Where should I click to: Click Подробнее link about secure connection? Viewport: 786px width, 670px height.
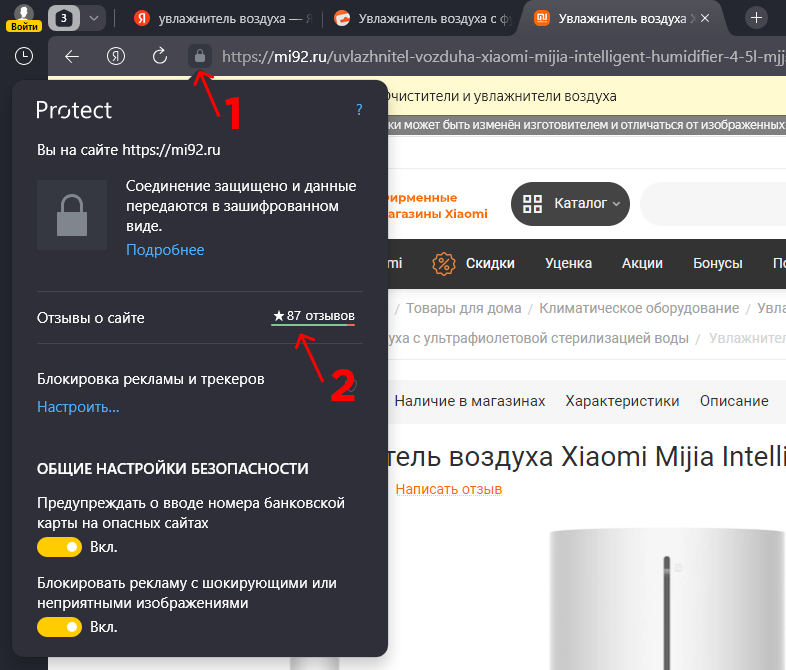point(165,250)
